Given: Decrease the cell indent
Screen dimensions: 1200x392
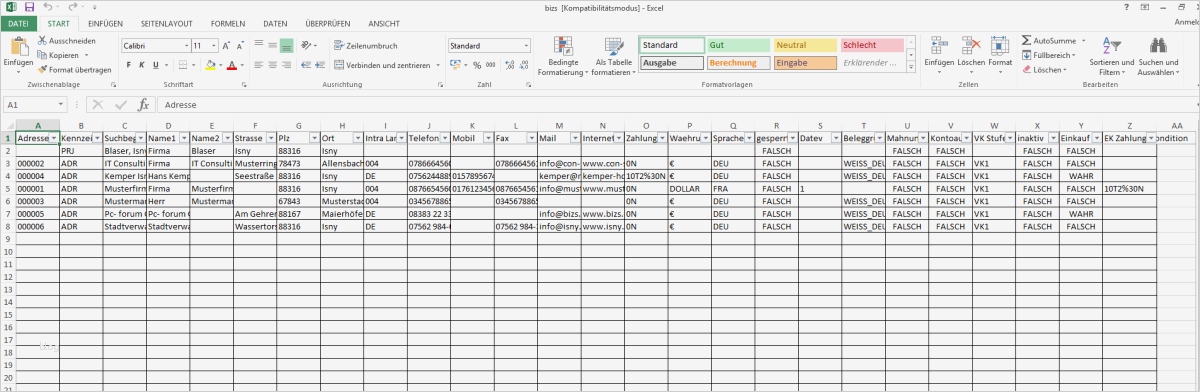Looking at the screenshot, I should coord(305,65).
